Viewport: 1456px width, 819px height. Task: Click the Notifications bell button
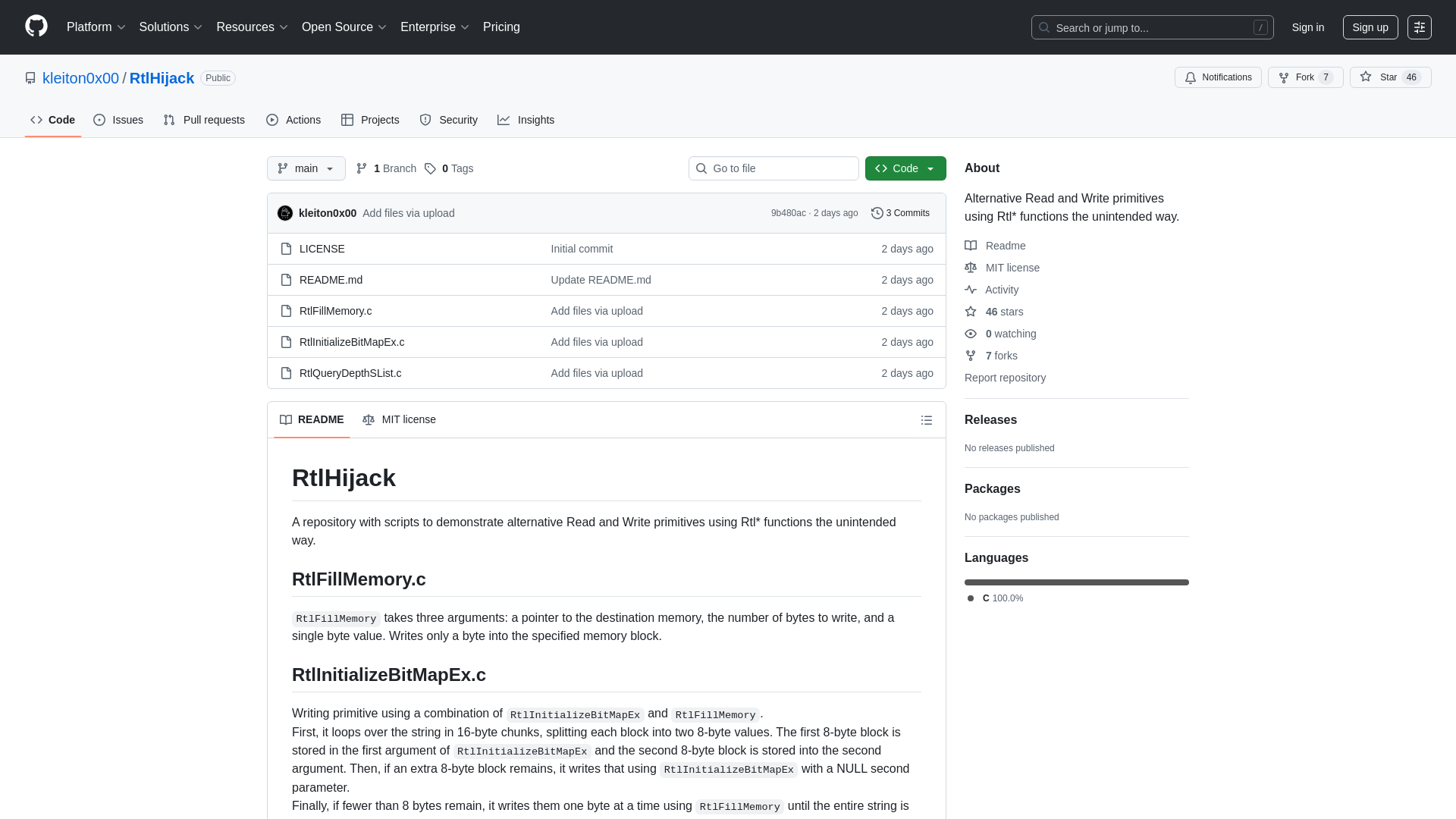1218,77
